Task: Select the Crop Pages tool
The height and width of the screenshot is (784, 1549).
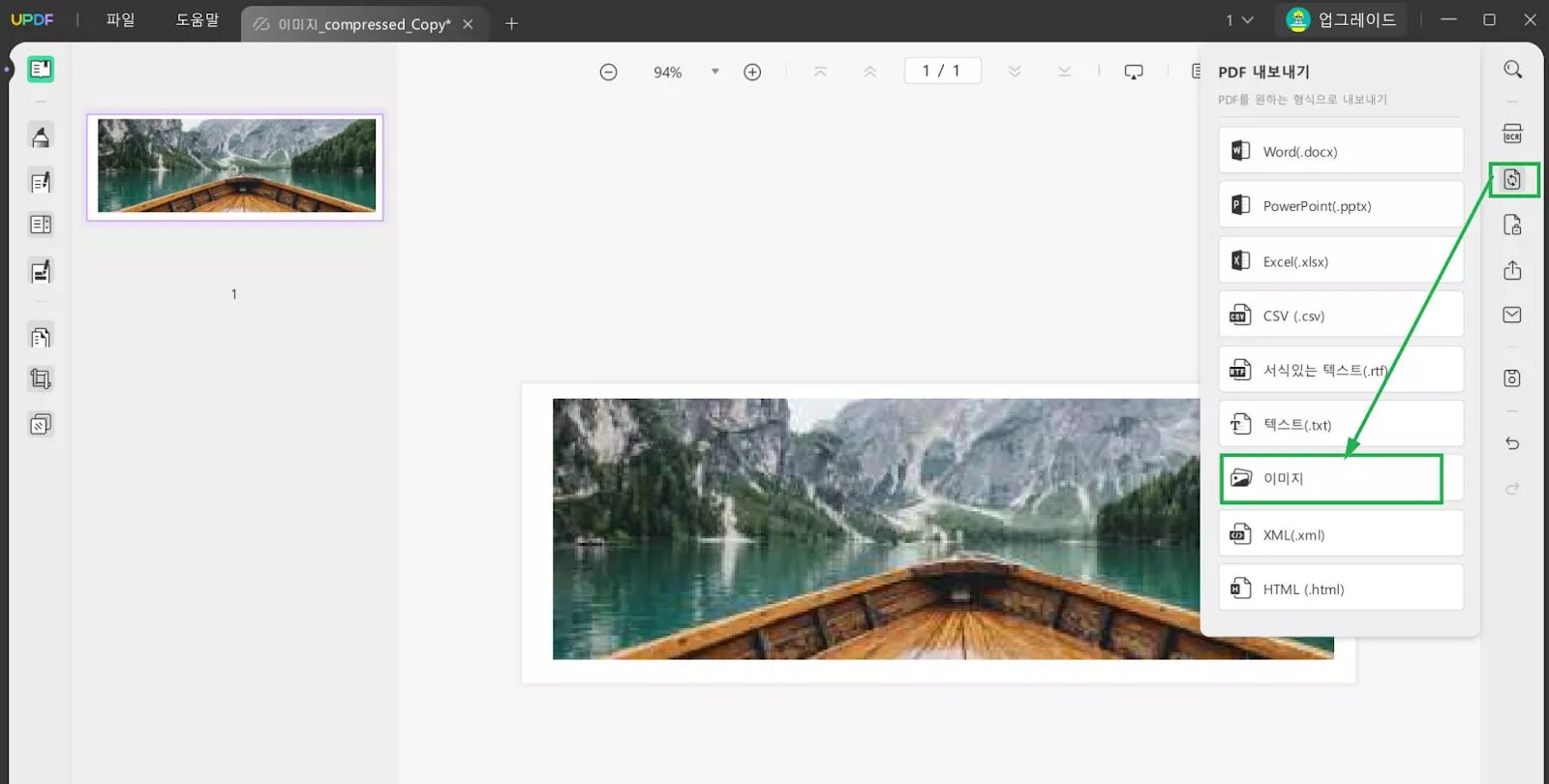Action: 41,378
